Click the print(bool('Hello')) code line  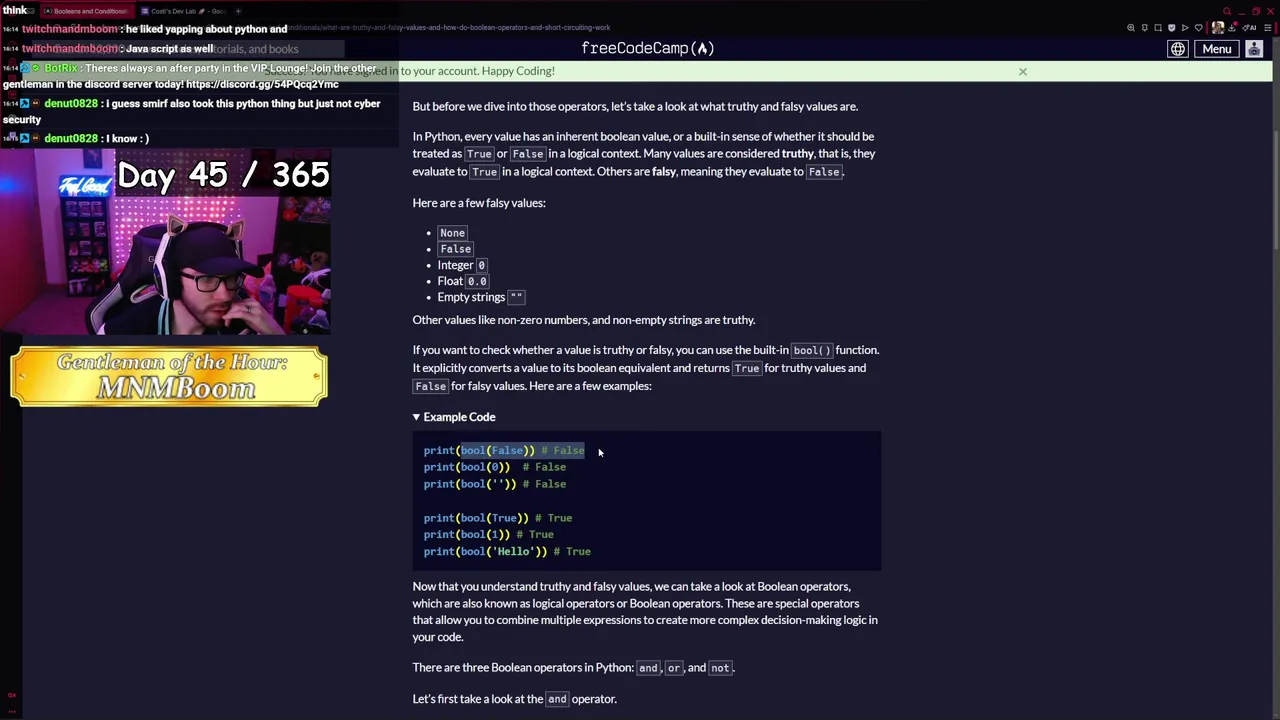pyautogui.click(x=507, y=552)
